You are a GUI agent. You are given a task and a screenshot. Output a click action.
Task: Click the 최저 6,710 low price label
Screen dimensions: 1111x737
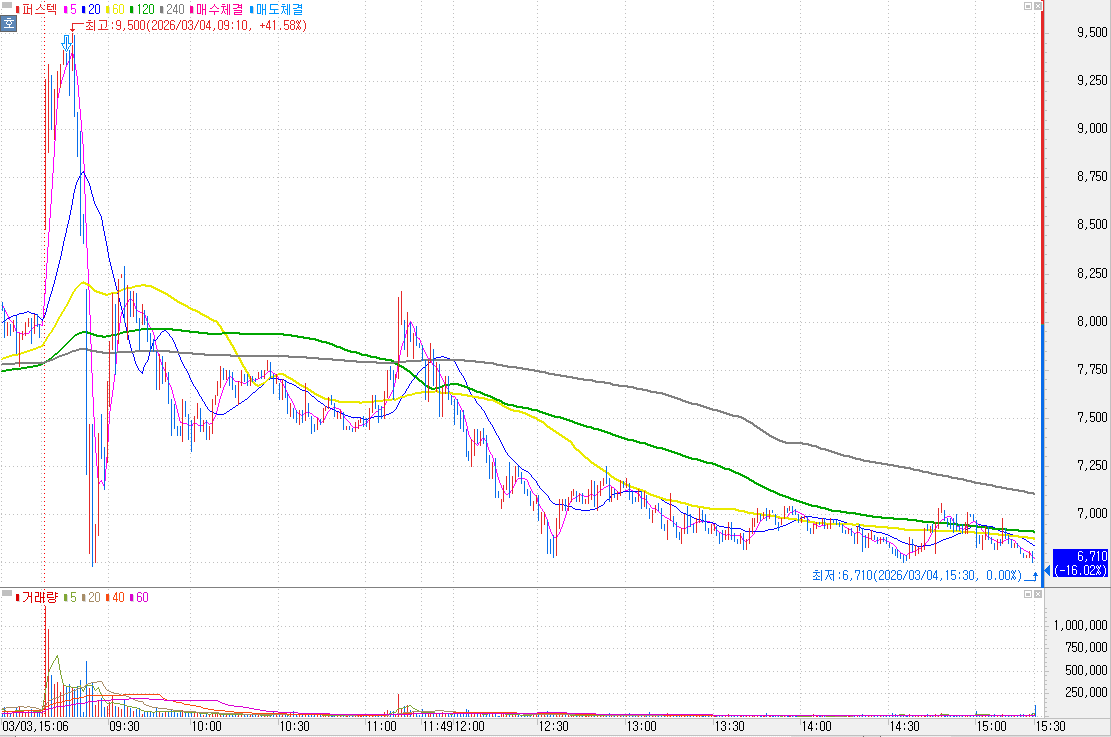[915, 576]
